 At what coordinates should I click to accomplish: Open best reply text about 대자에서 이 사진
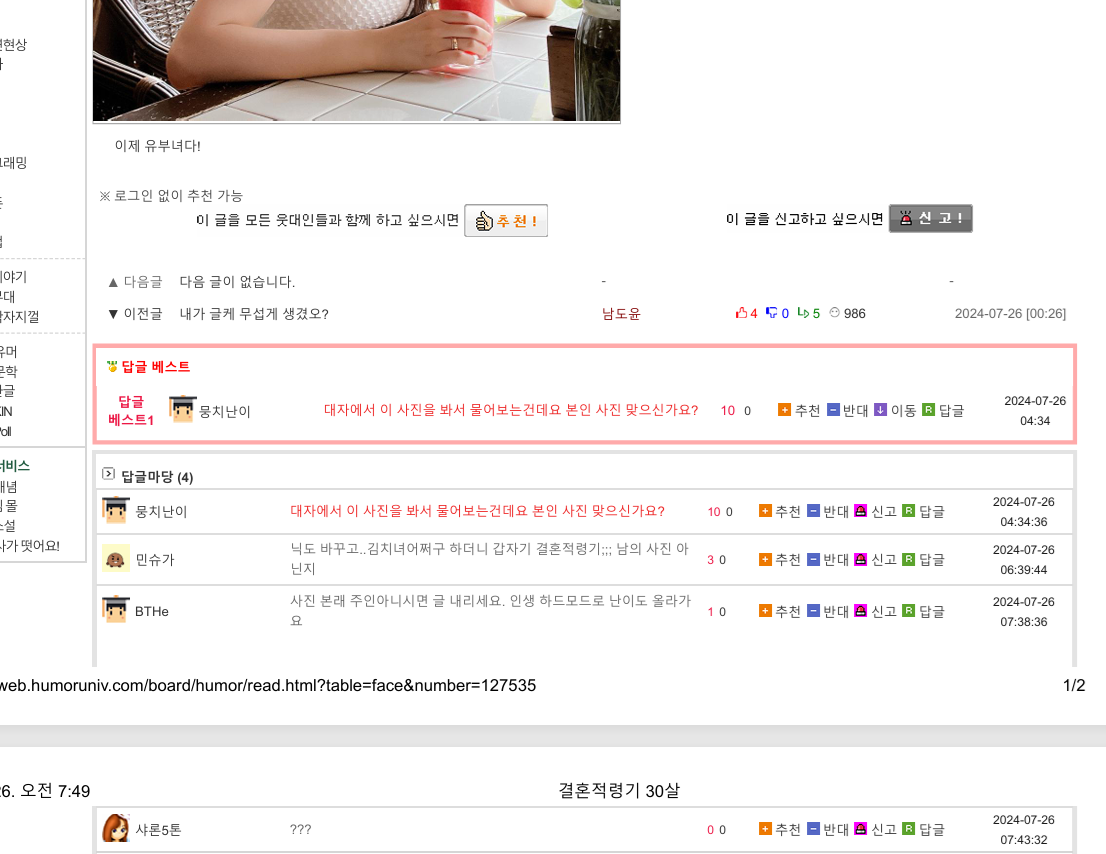coord(511,410)
